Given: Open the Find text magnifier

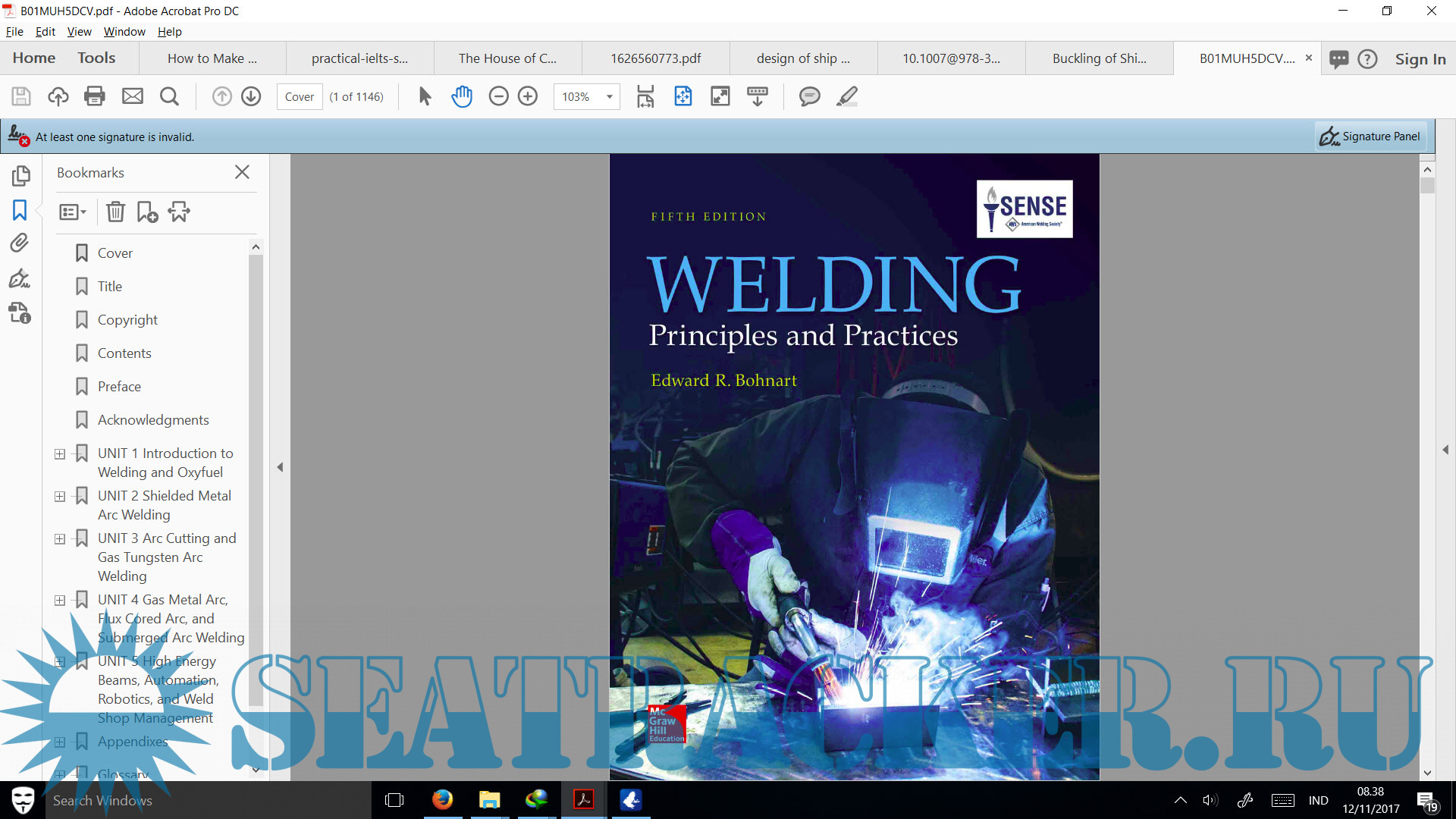Looking at the screenshot, I should (x=170, y=96).
